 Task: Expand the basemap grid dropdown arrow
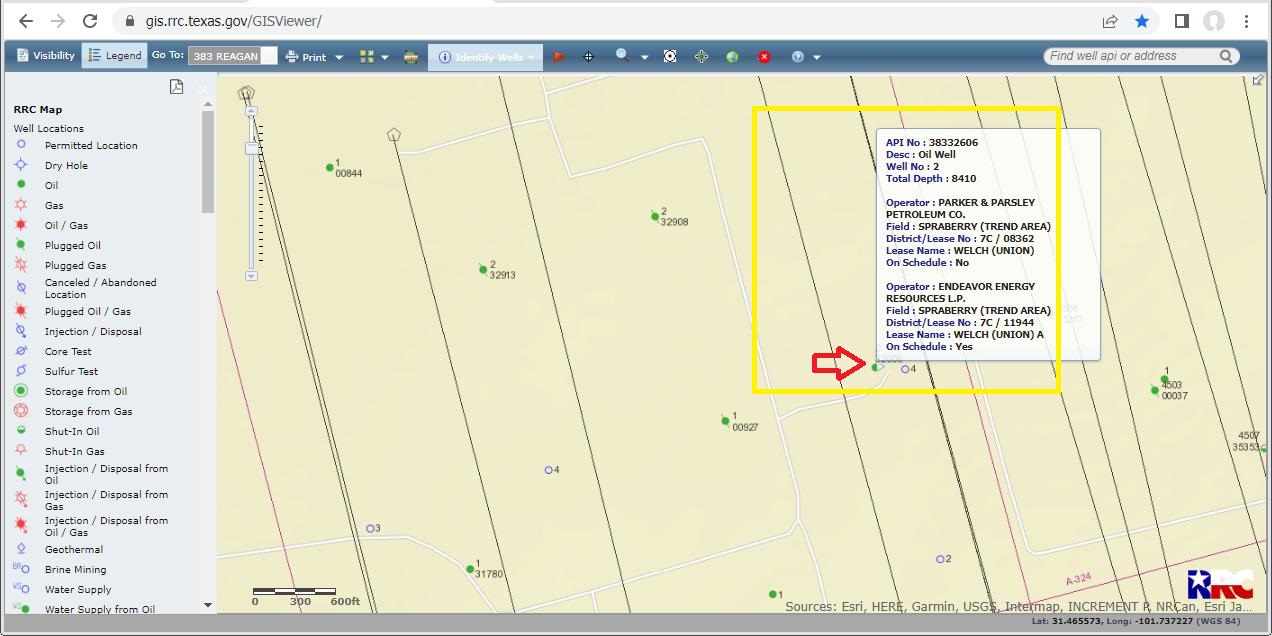coord(385,58)
